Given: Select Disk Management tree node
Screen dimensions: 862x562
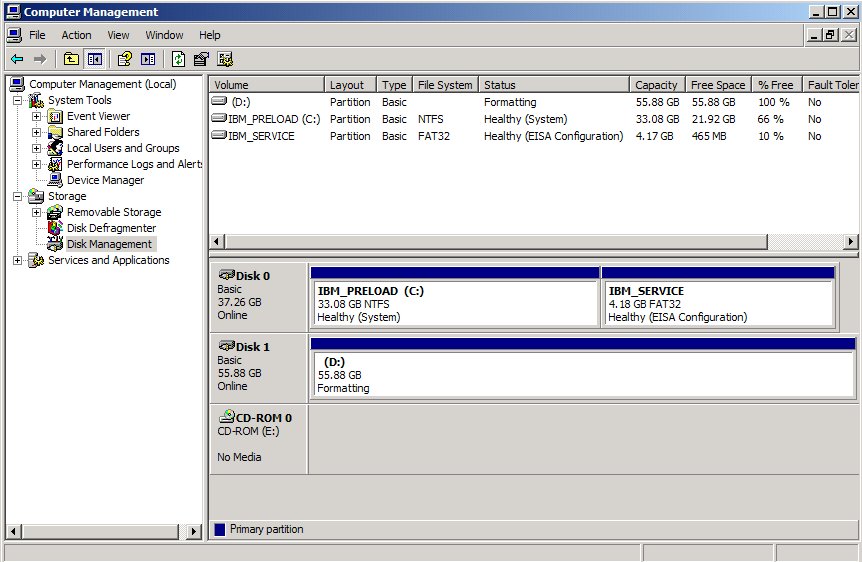Looking at the screenshot, I should (x=108, y=244).
